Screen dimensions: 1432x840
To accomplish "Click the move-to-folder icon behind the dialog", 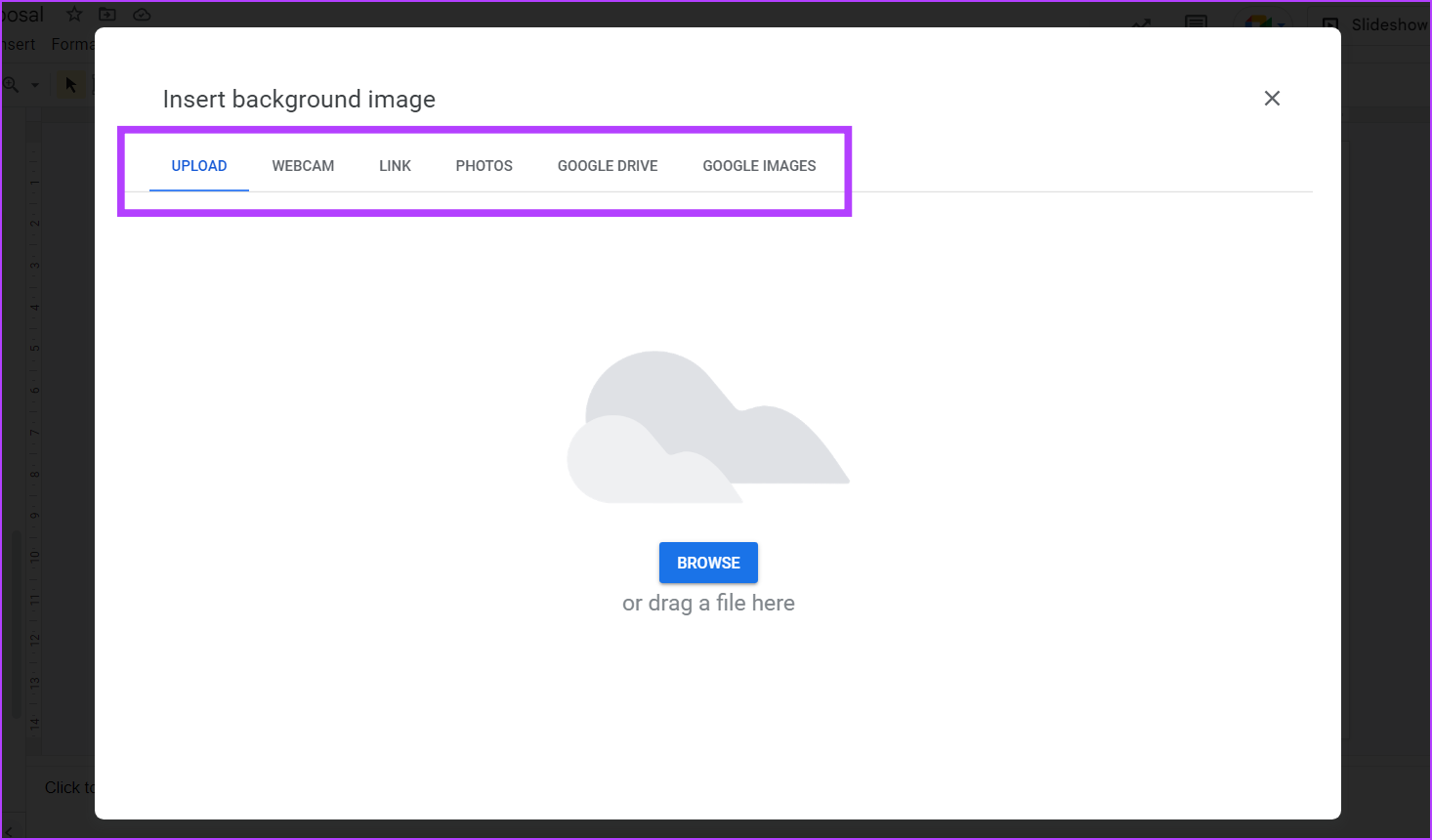I will point(107,14).
